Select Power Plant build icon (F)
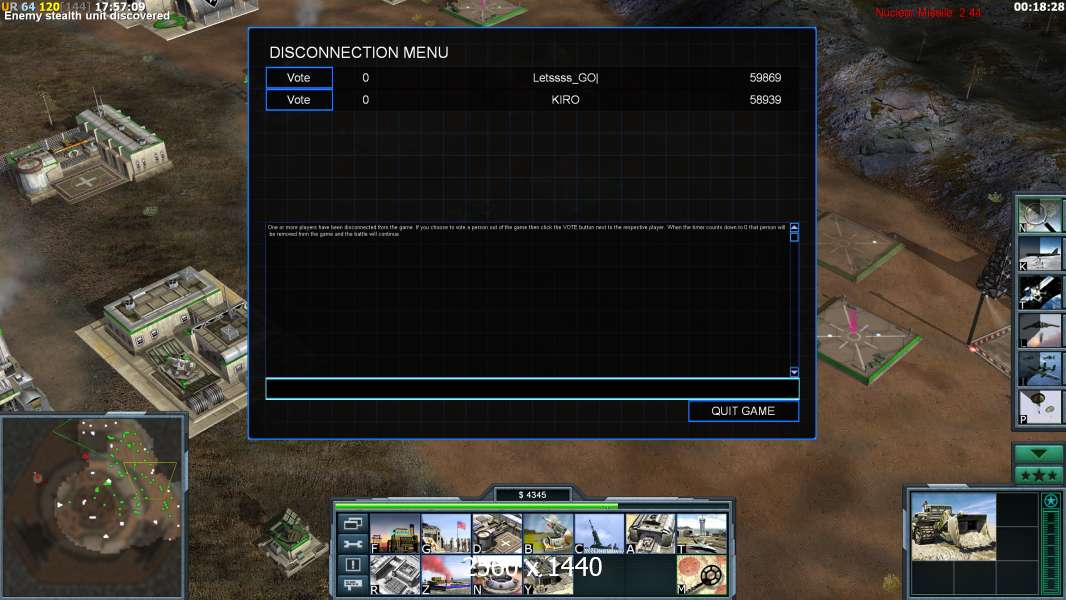The image size is (1066, 600). click(395, 533)
